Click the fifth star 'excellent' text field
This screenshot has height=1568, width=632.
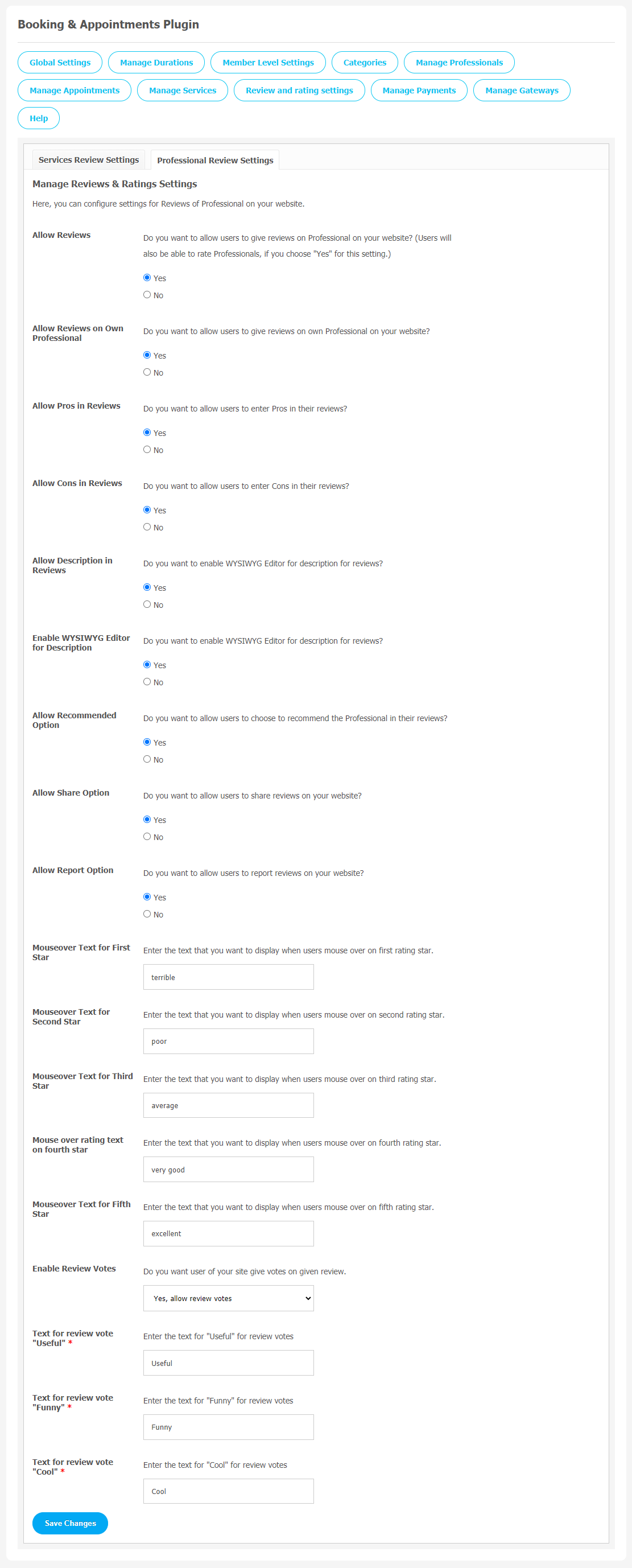228,1233
